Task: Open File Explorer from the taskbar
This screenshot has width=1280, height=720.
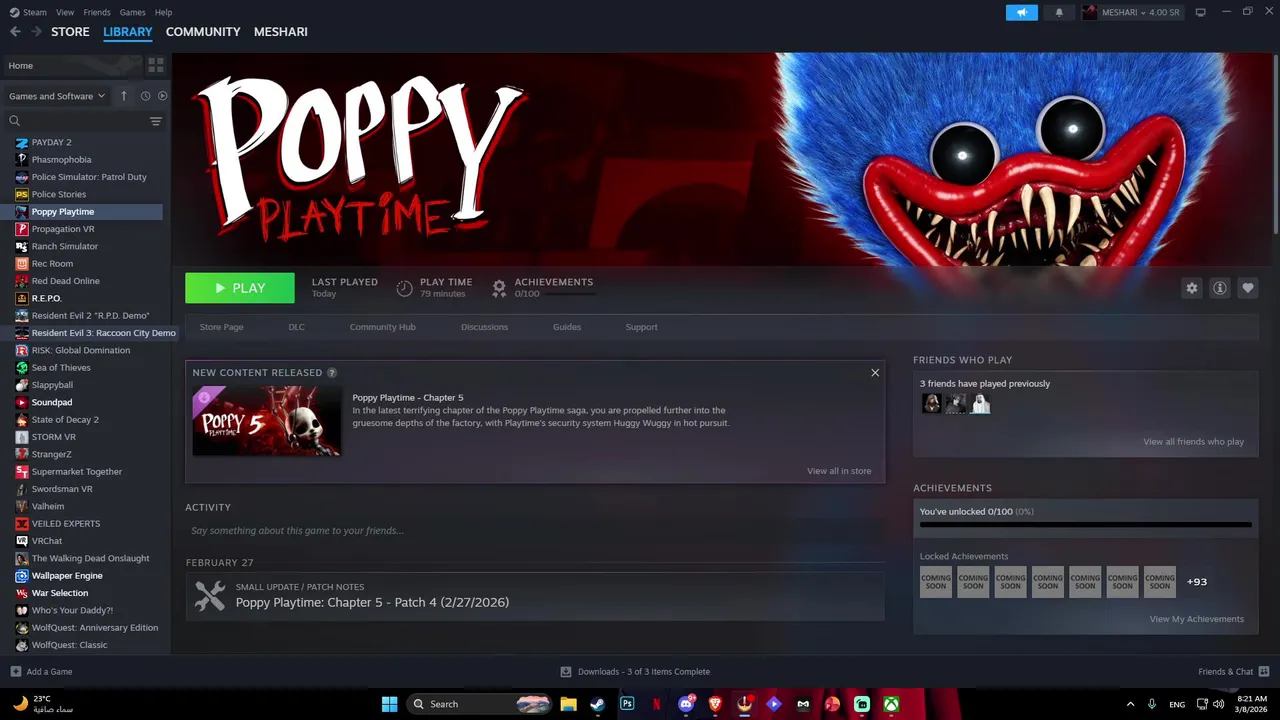Action: (x=568, y=704)
